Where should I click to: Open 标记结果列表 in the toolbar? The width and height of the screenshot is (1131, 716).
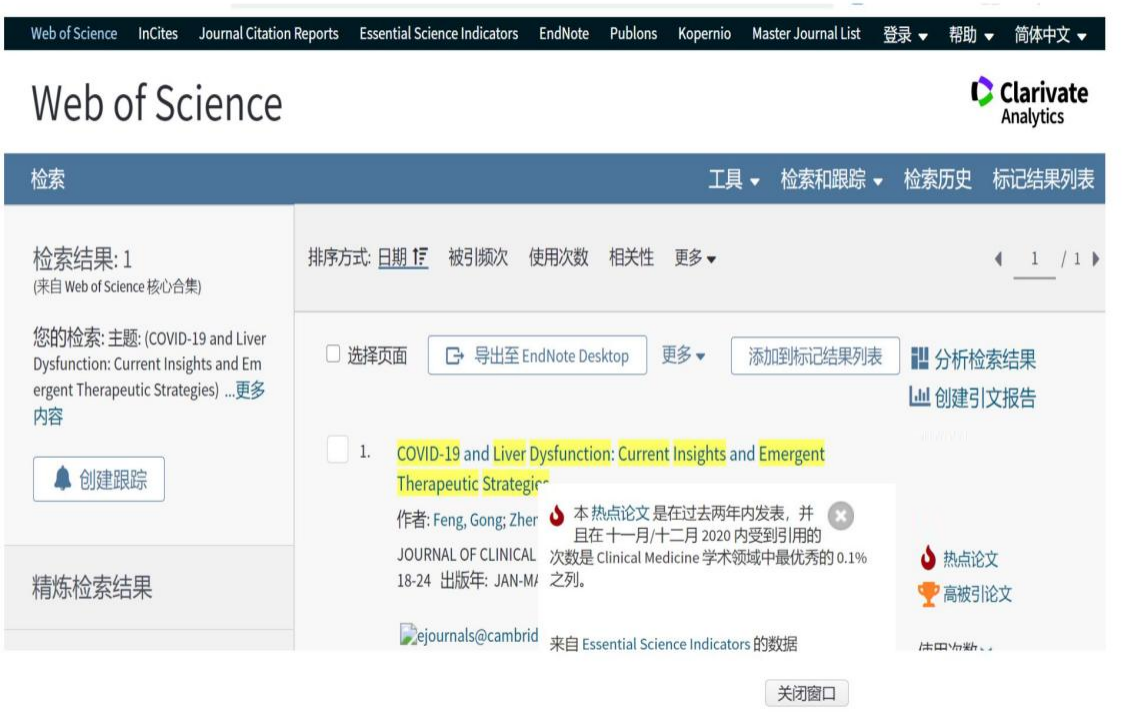click(x=1043, y=179)
